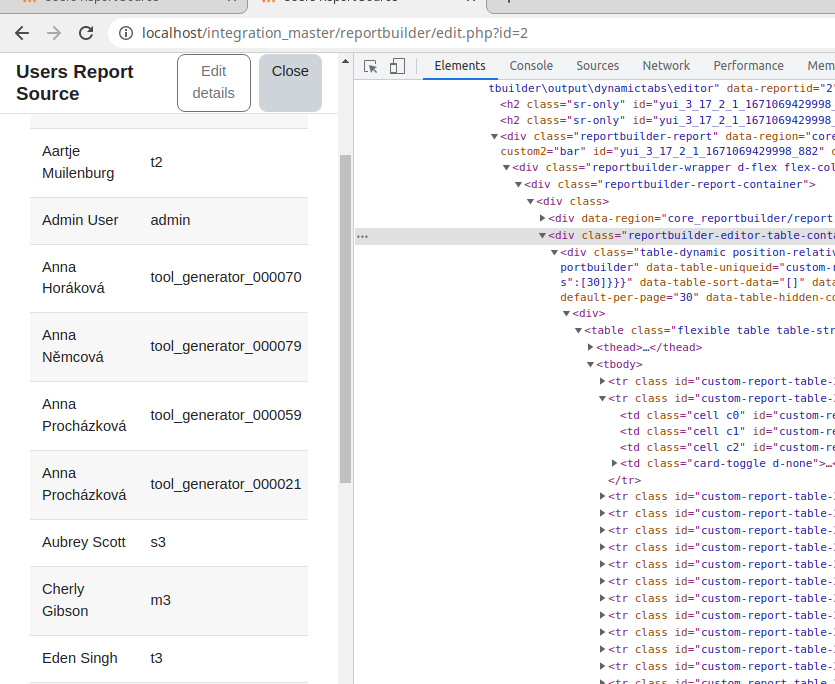Activate the DevTools inspect element picker
The height and width of the screenshot is (684, 835).
tap(371, 66)
